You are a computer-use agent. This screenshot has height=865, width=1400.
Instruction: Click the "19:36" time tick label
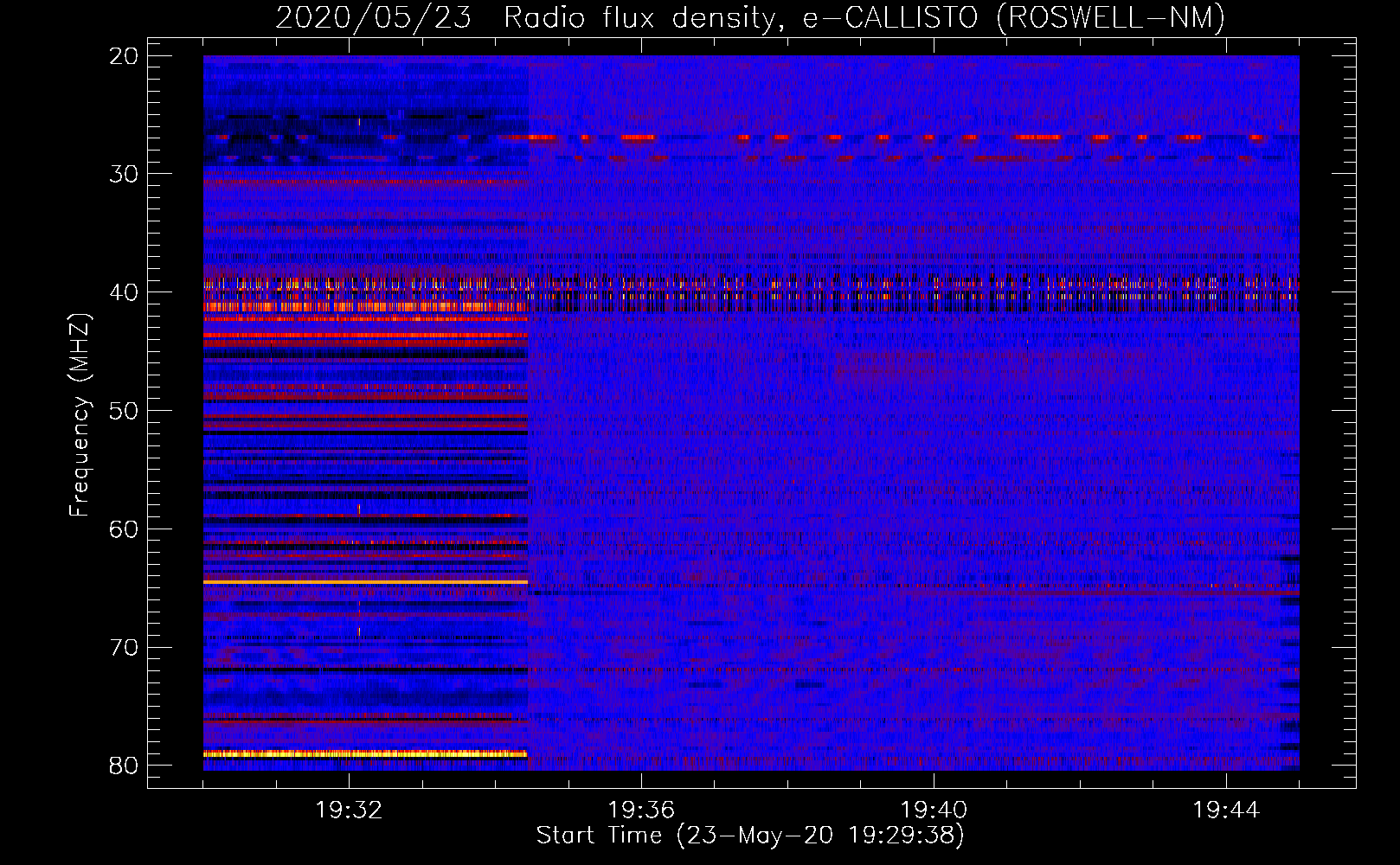click(641, 811)
